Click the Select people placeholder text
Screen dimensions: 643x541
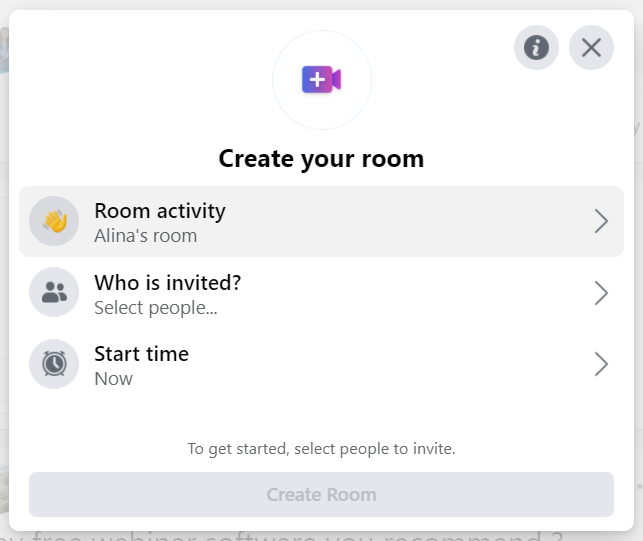tap(156, 308)
